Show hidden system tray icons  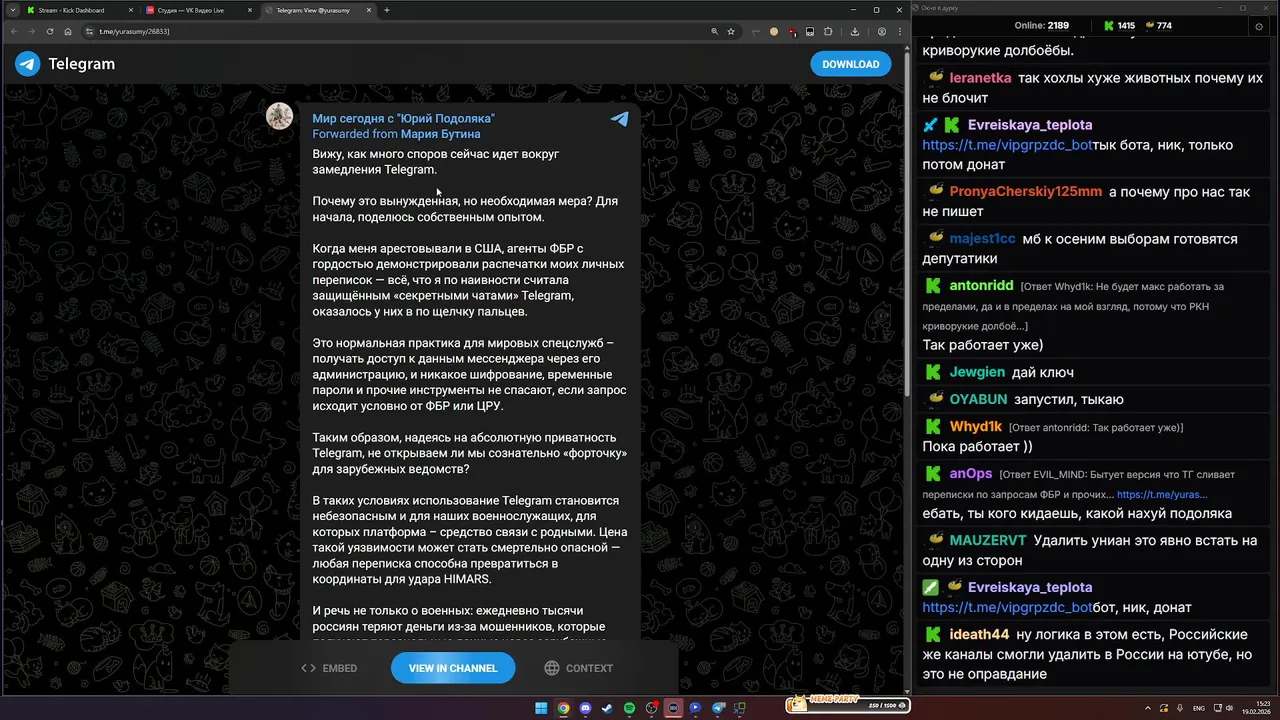pyautogui.click(x=1148, y=708)
